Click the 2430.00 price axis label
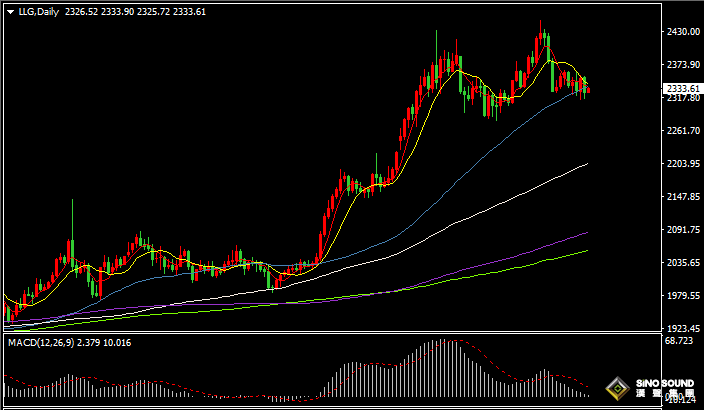Screen dimensions: 704x410 click(x=681, y=32)
